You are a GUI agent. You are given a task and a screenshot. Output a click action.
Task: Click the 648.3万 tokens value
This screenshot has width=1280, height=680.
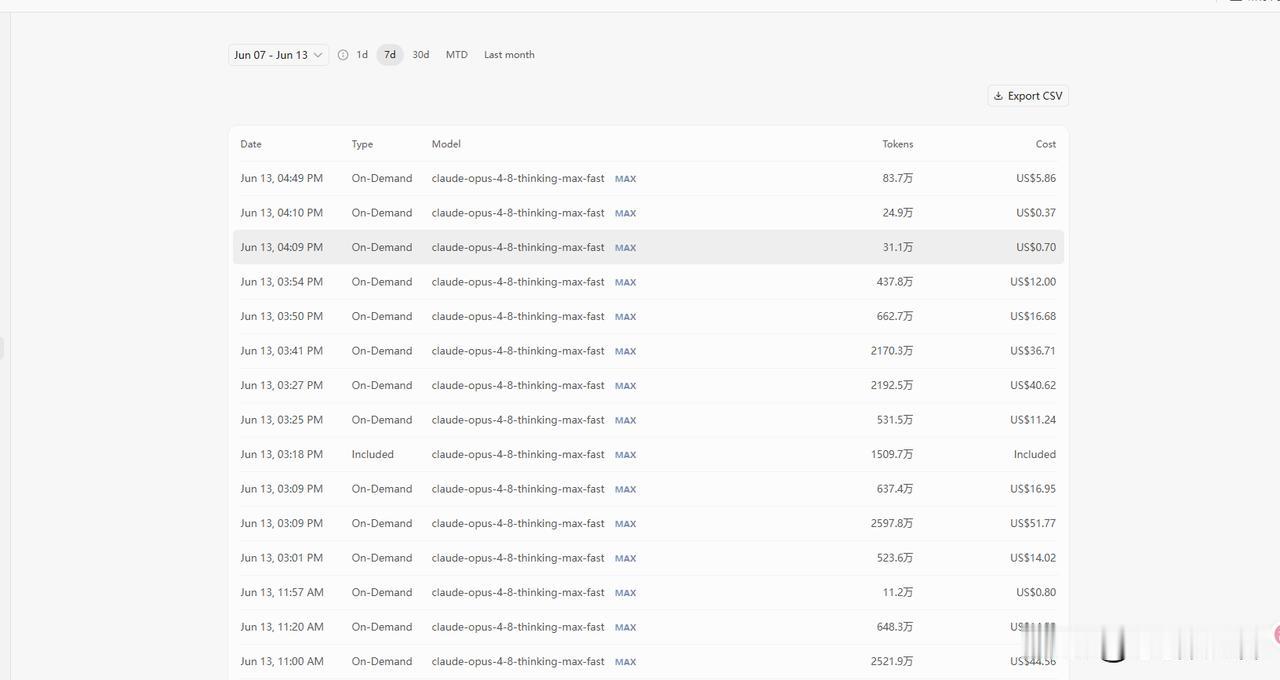tap(895, 627)
